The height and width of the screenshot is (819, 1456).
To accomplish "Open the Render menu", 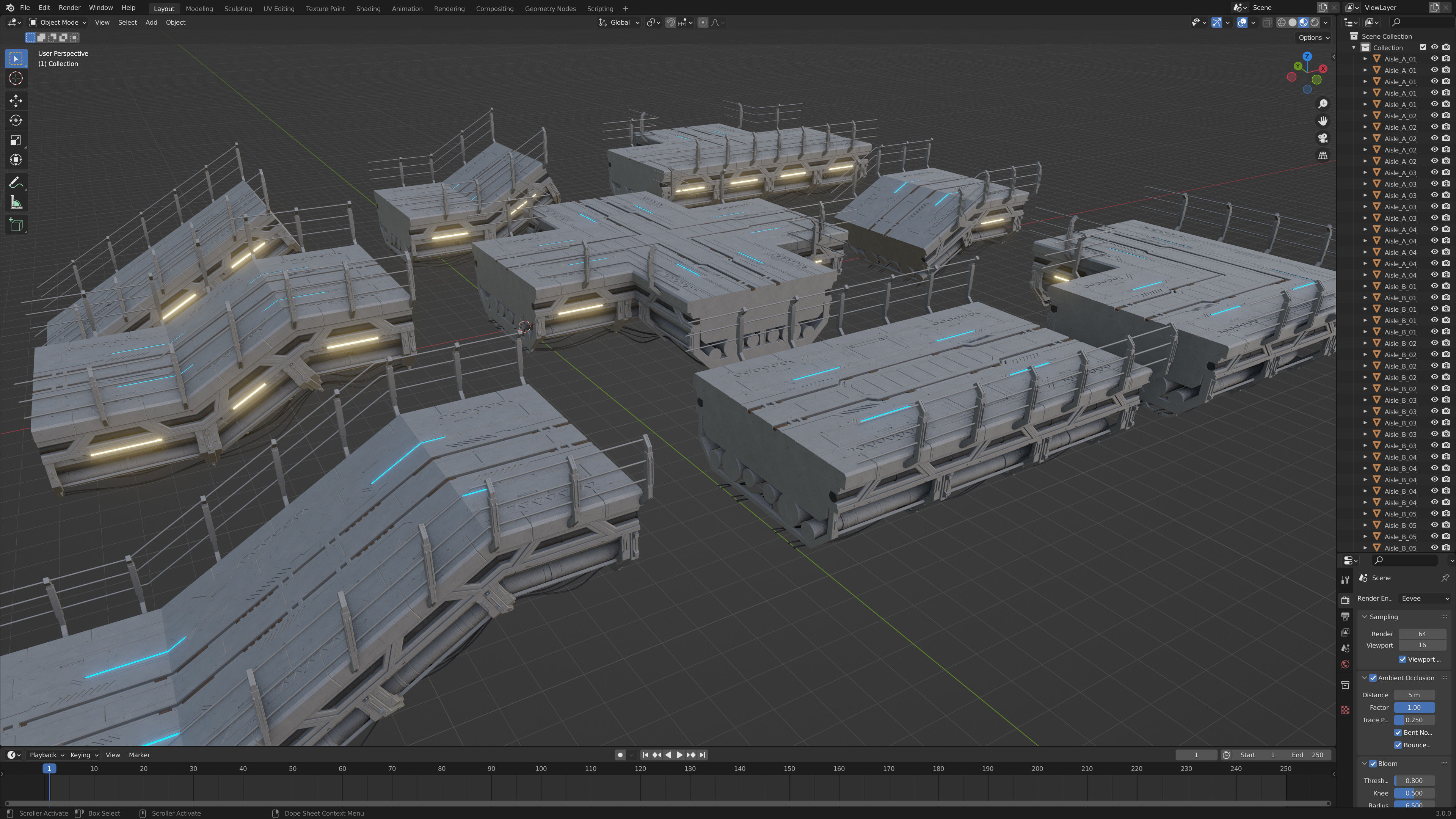I will point(69,8).
